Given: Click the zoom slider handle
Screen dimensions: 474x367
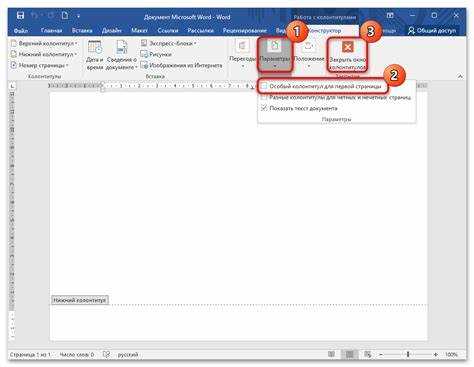Looking at the screenshot, I should pyautogui.click(x=408, y=354).
